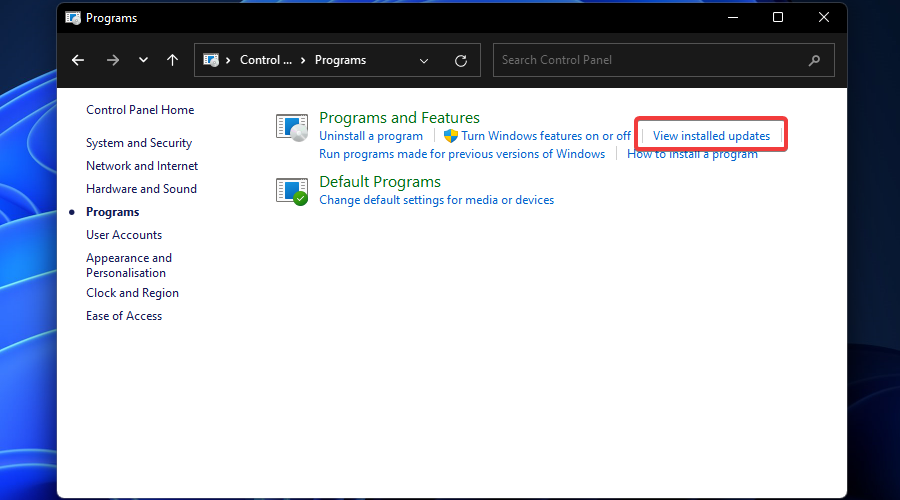Screen dimensions: 900x500
Task: Maximize the Programs window
Action: tap(778, 18)
